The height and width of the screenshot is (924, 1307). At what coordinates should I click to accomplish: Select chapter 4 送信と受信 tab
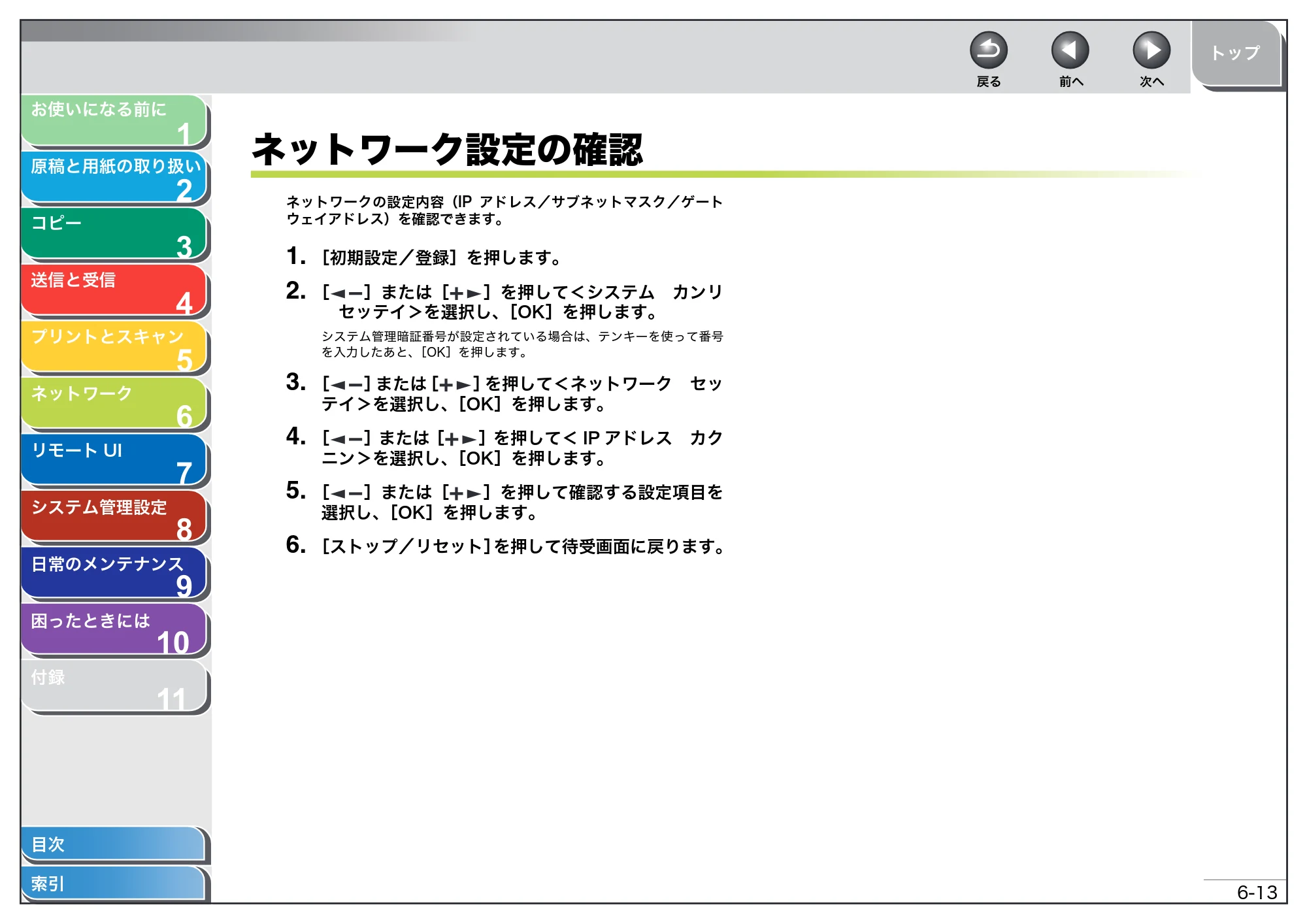(x=114, y=290)
